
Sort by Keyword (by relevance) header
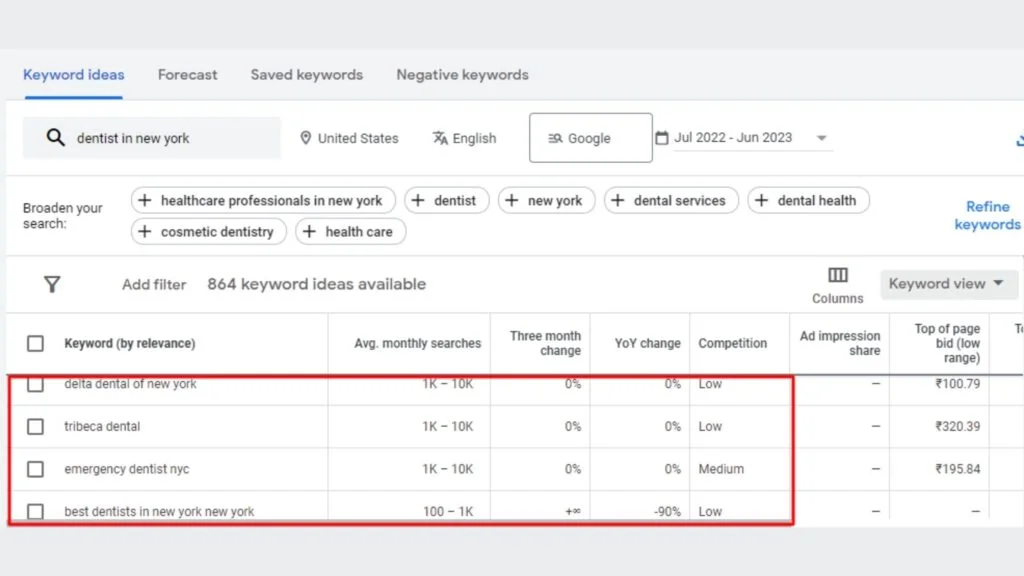(129, 344)
